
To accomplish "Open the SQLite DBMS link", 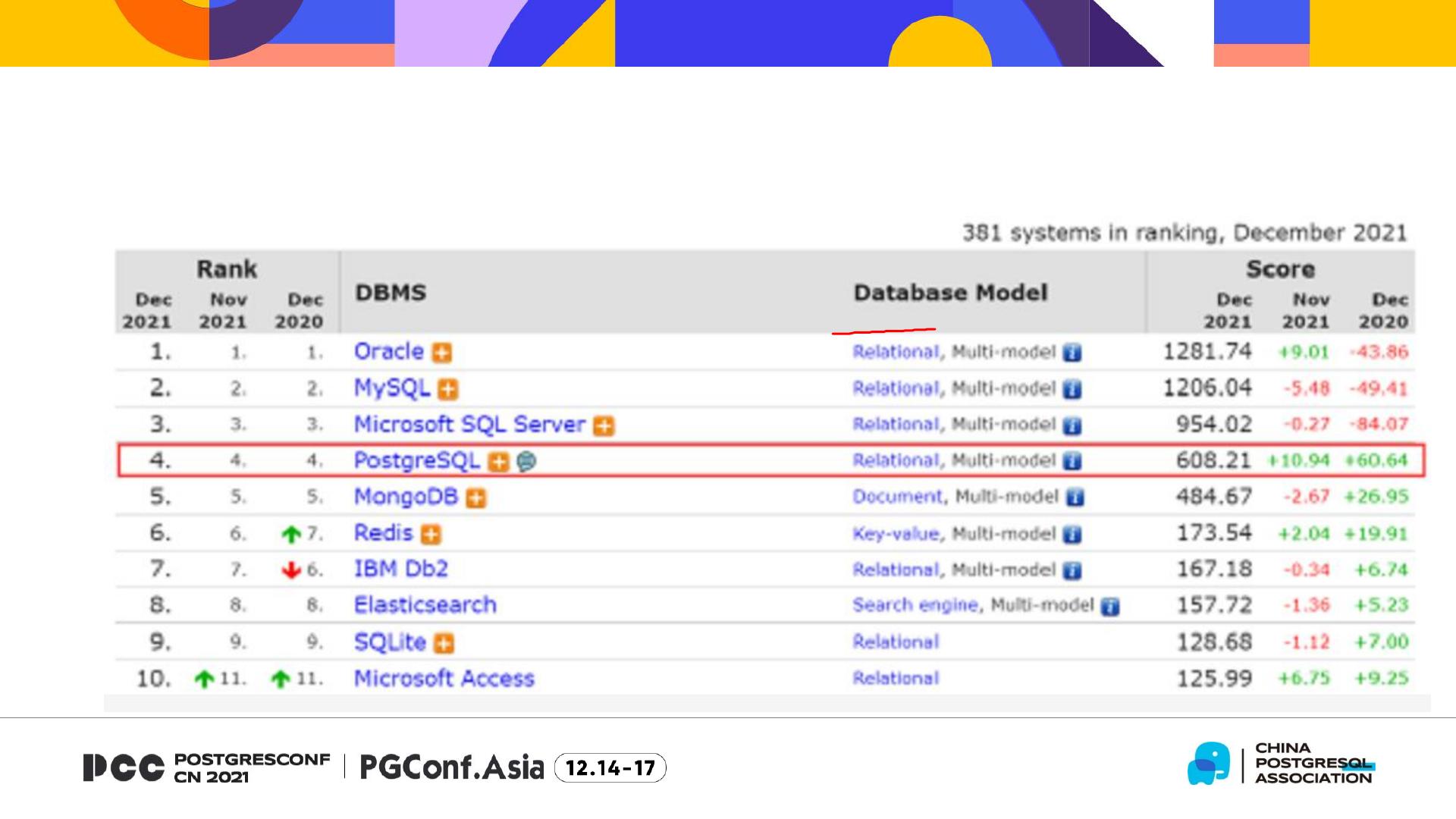I will pyautogui.click(x=391, y=642).
